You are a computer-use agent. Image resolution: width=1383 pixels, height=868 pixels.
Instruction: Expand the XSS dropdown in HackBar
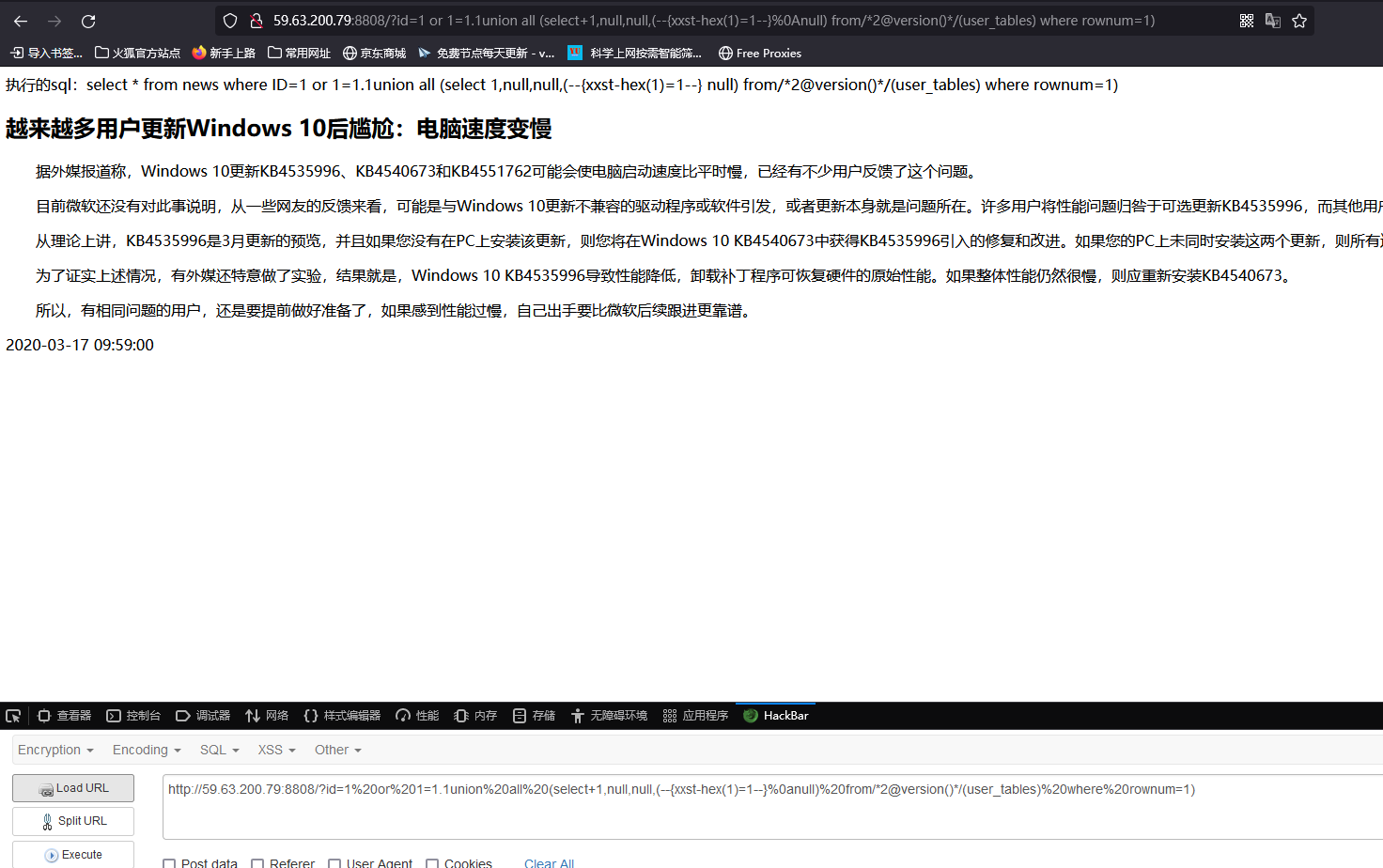click(277, 750)
